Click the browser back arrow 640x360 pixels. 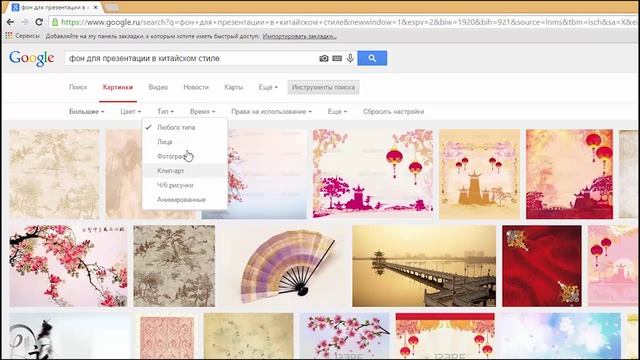[11, 22]
